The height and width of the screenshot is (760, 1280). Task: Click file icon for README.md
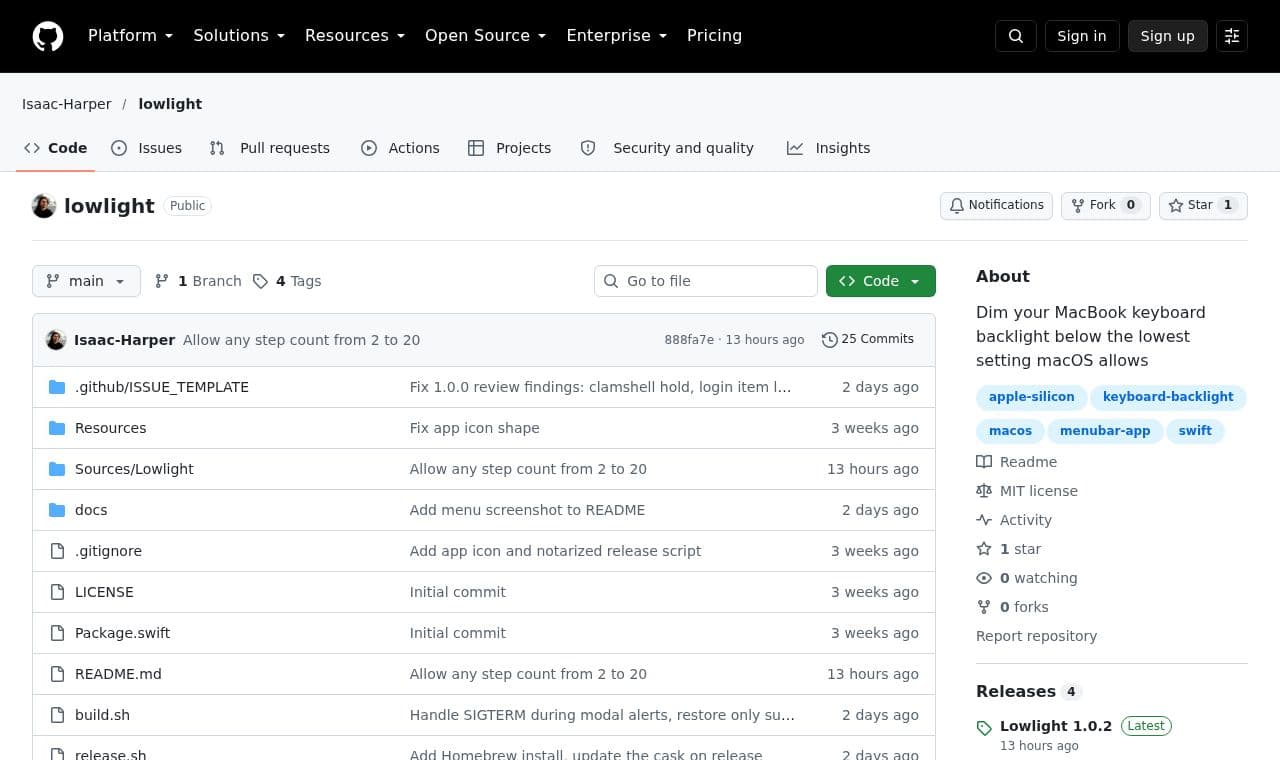point(57,674)
